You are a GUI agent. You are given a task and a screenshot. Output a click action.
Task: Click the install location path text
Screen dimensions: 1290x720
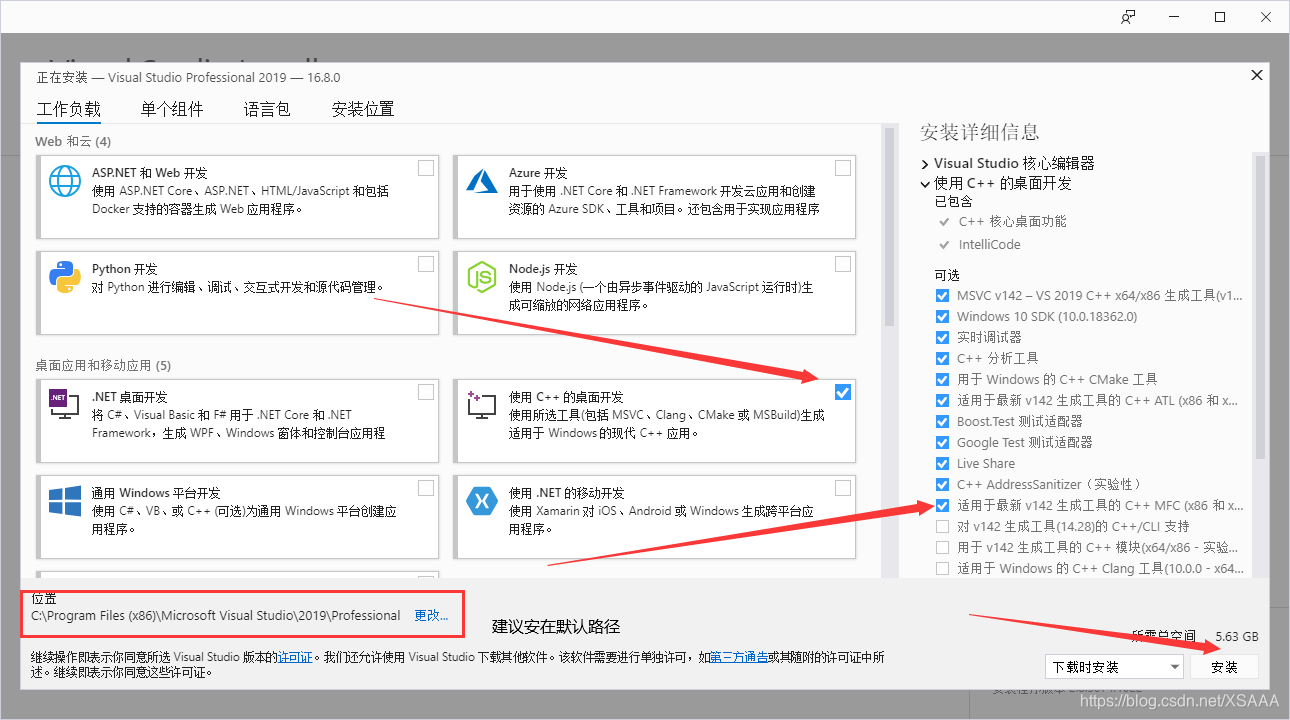tap(216, 616)
